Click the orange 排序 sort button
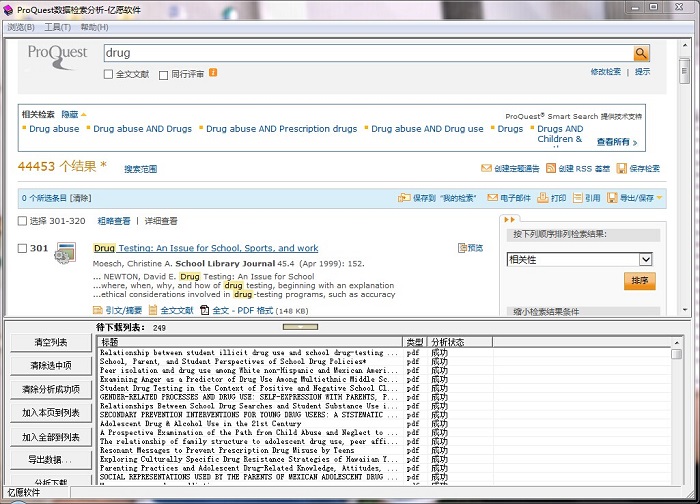 [x=640, y=281]
